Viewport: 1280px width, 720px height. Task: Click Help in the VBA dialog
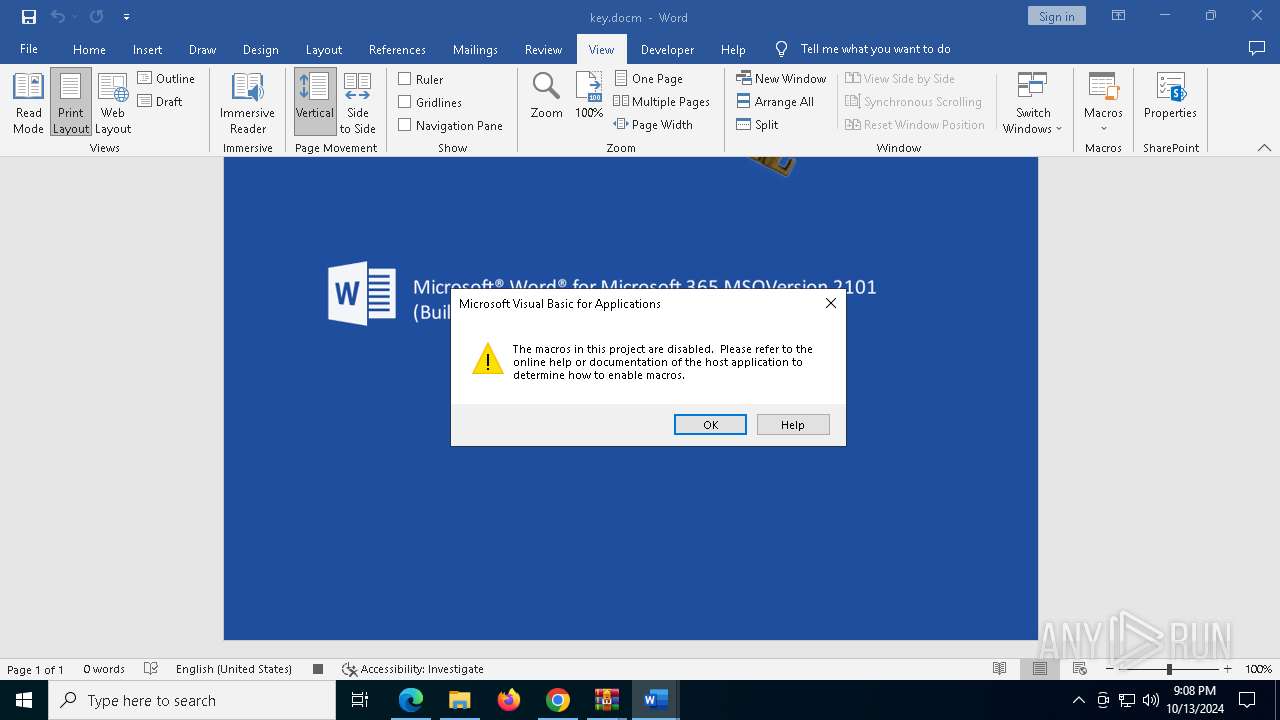pyautogui.click(x=793, y=425)
